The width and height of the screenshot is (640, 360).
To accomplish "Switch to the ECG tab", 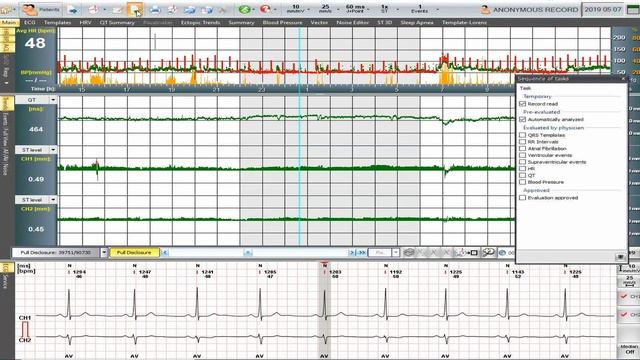I will (29, 22).
